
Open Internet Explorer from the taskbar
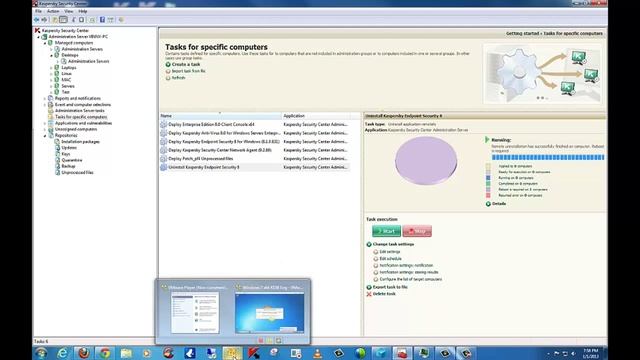[62, 353]
